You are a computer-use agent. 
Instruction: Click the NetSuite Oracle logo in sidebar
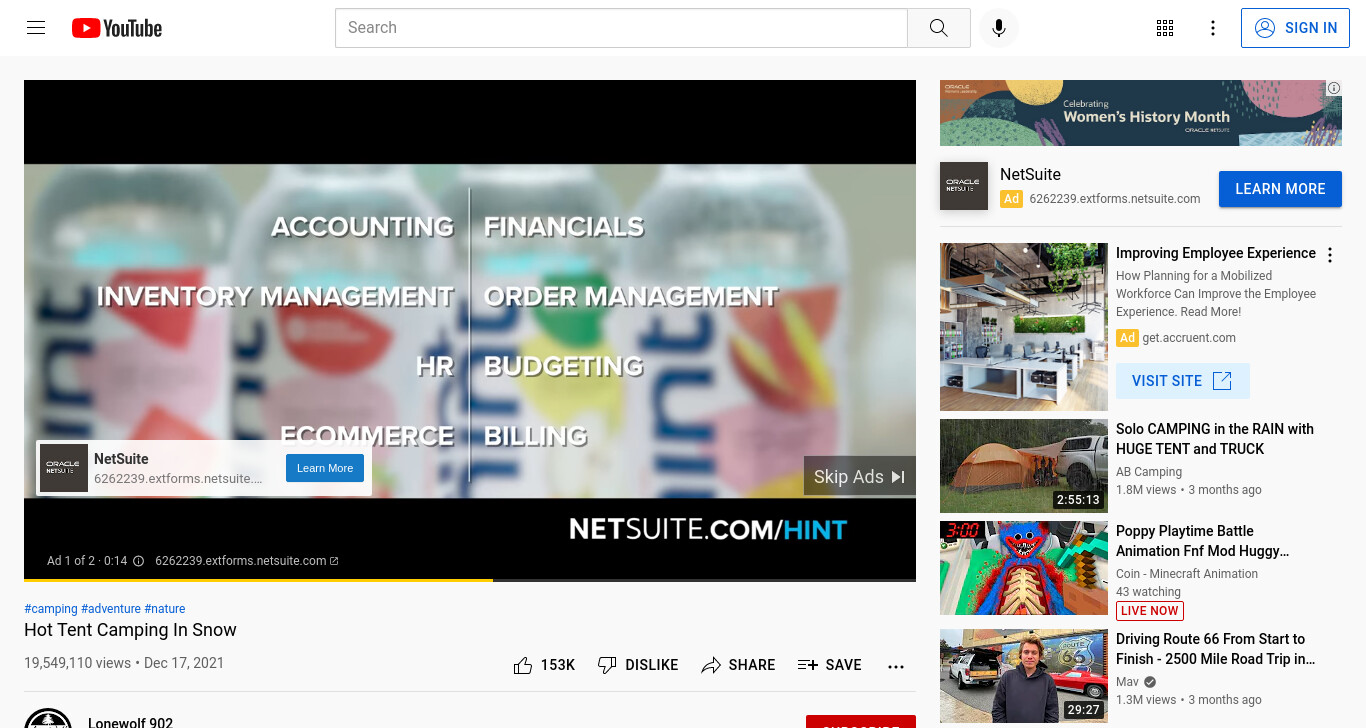pyautogui.click(x=964, y=186)
